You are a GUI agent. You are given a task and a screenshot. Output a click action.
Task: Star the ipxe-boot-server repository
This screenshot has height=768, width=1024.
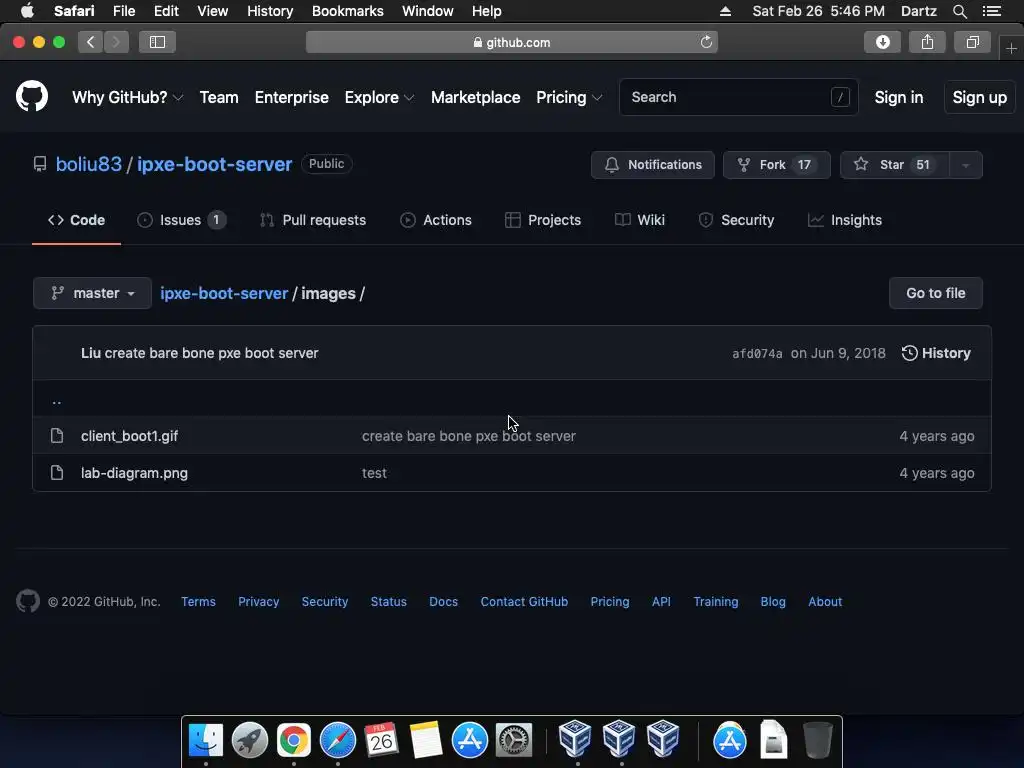point(894,165)
